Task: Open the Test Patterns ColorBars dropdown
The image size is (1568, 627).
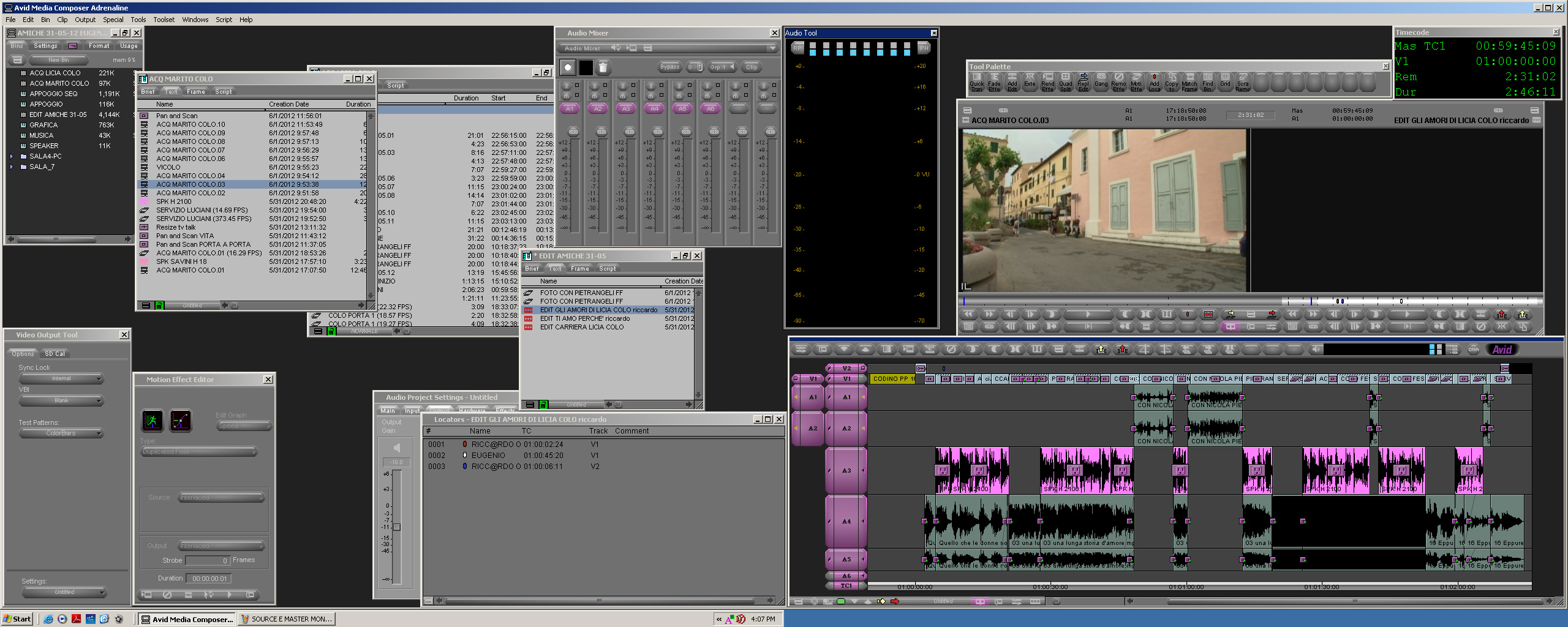Action: [x=61, y=434]
